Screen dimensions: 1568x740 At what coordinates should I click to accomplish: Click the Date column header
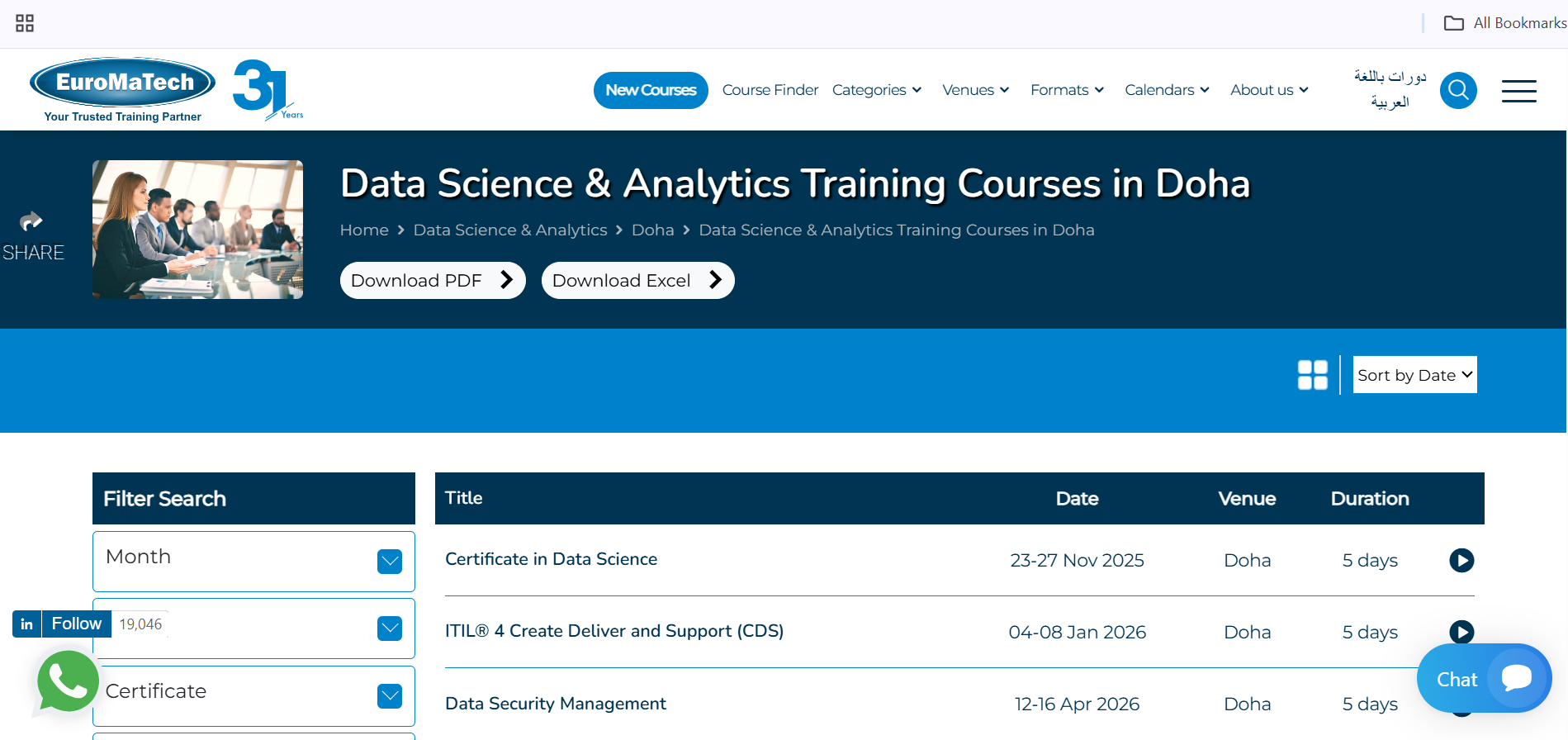coord(1077,499)
